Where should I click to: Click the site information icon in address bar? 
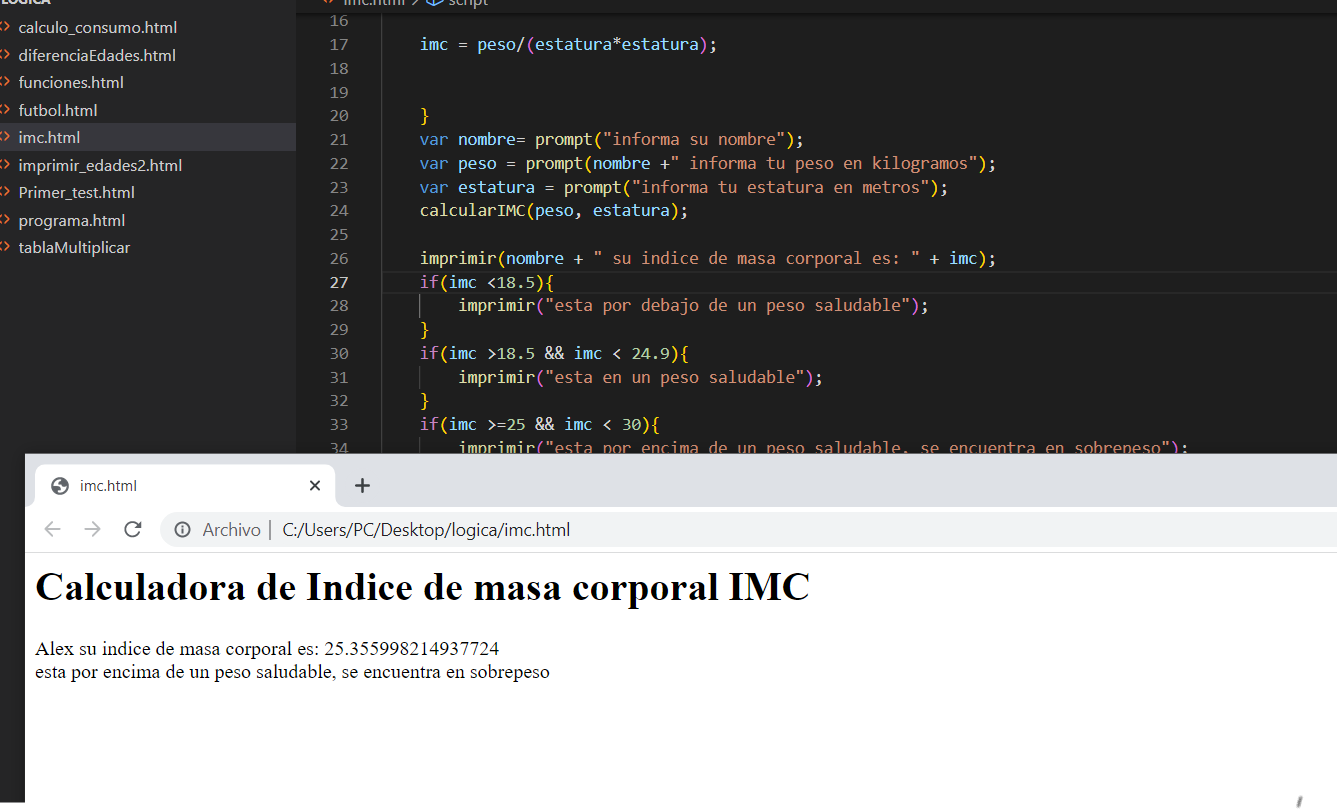pos(182,530)
